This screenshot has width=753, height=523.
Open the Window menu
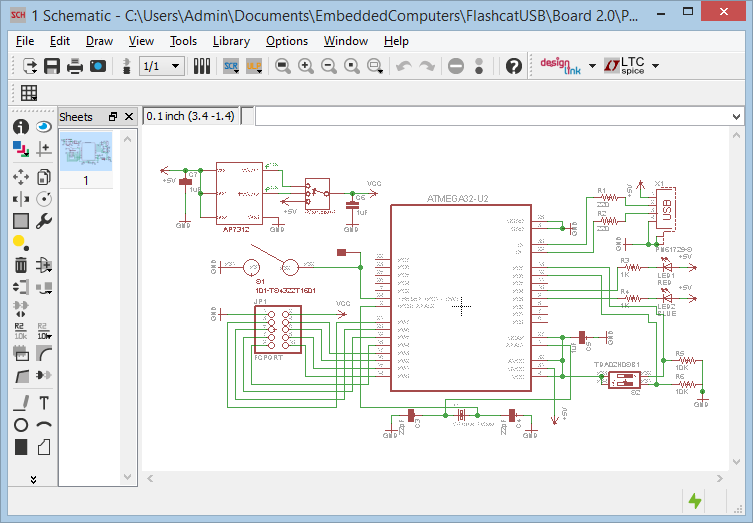click(346, 41)
